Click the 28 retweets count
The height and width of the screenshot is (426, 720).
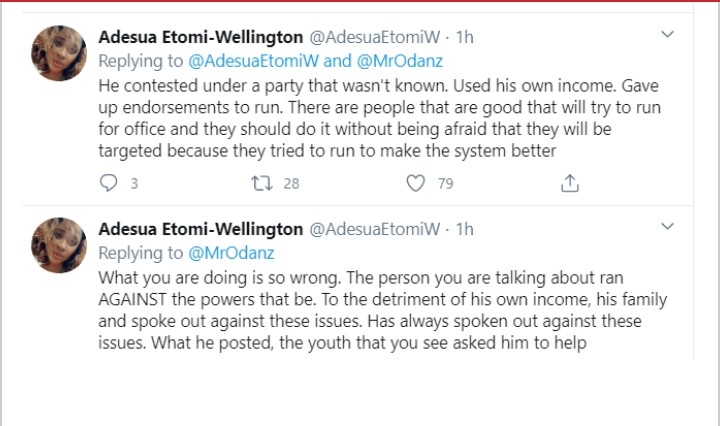(291, 184)
